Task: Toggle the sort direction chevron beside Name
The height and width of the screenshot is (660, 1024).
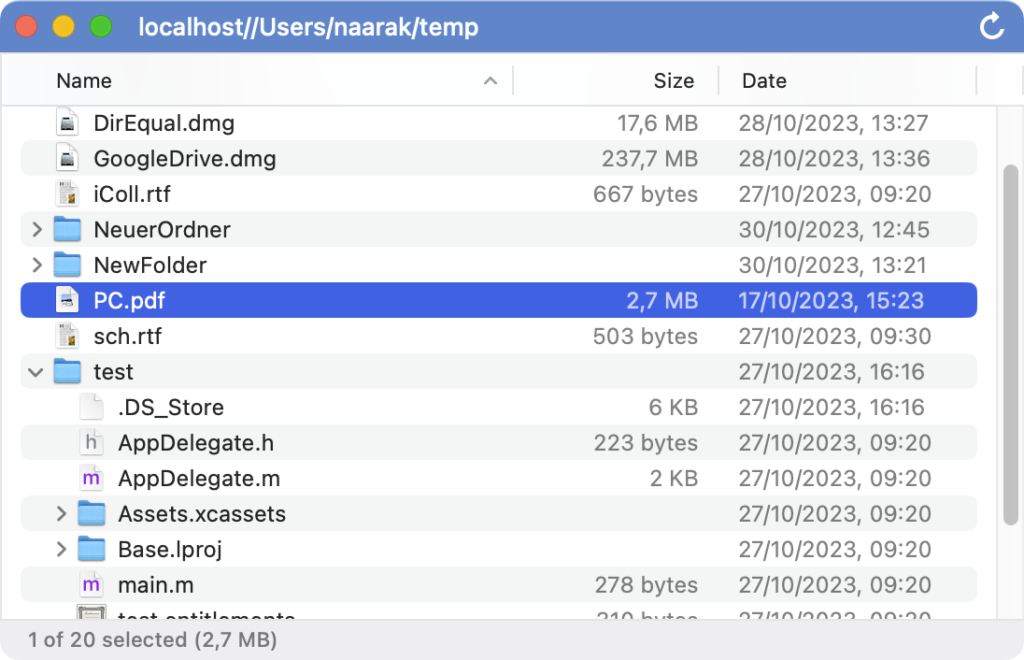Action: click(489, 80)
